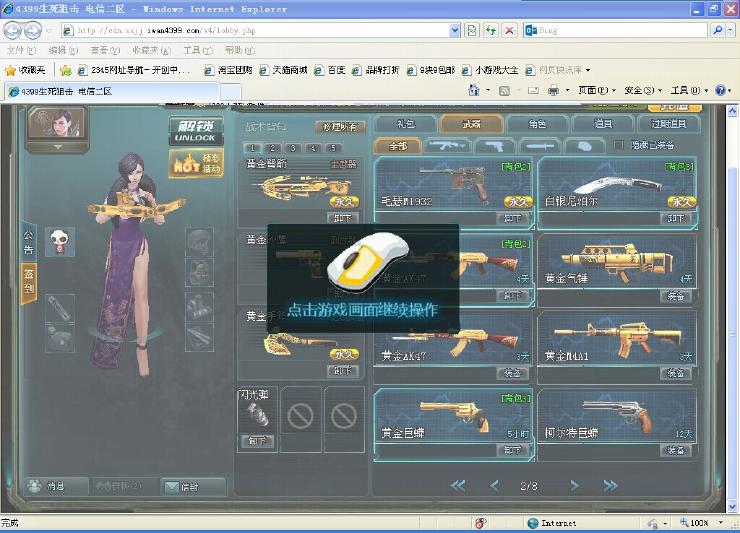This screenshot has height=533, width=740.
Task: Open the side announcement (公告) tab
Action: pos(28,241)
